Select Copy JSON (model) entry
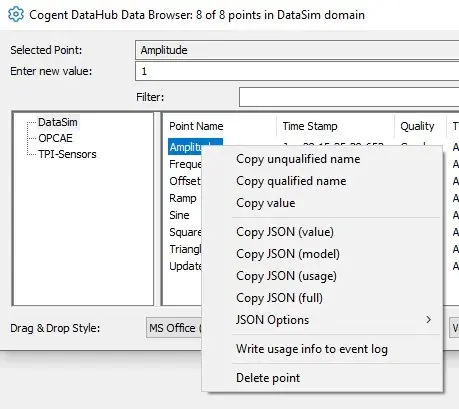 (x=288, y=254)
